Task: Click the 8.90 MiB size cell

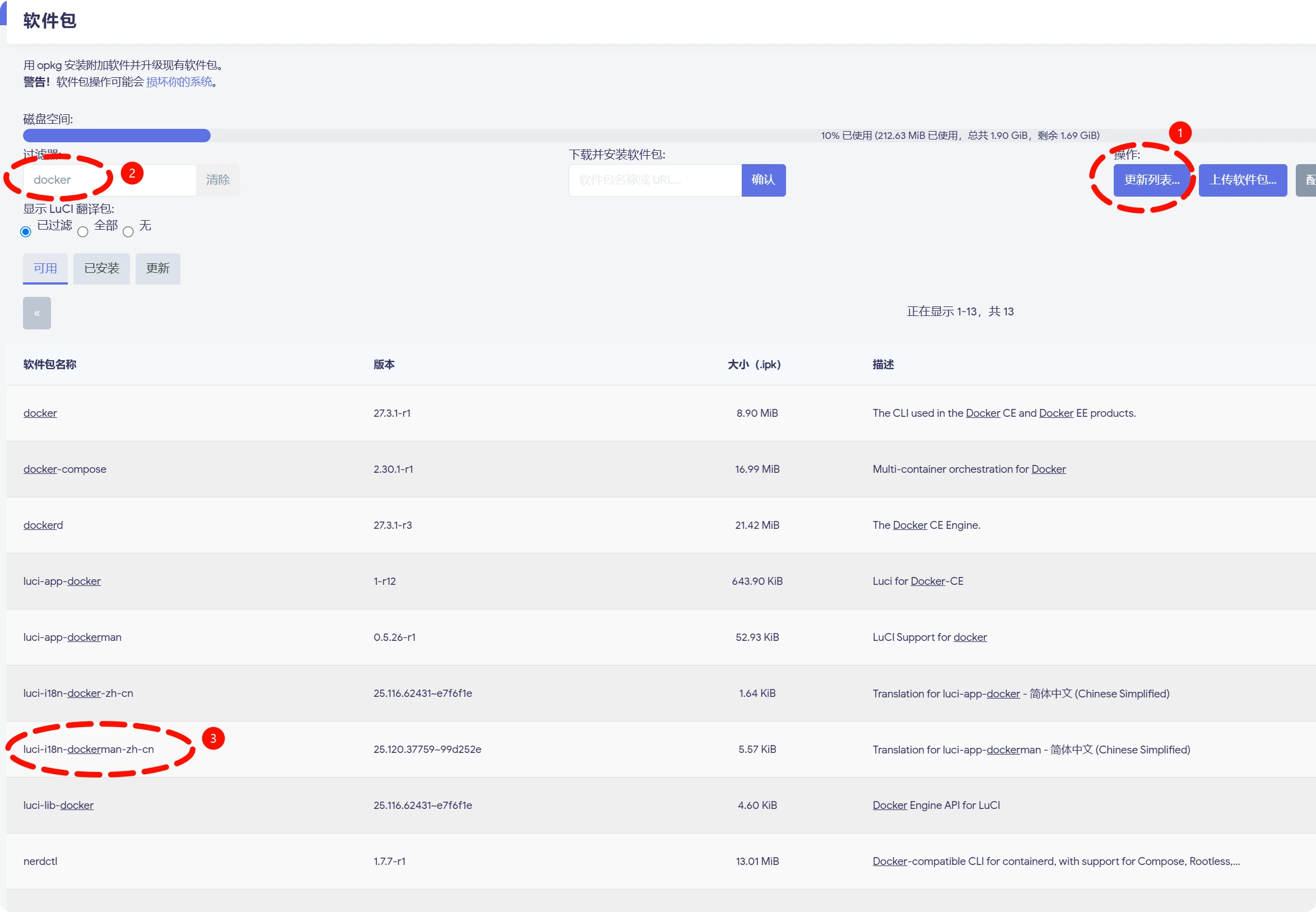Action: tap(757, 413)
